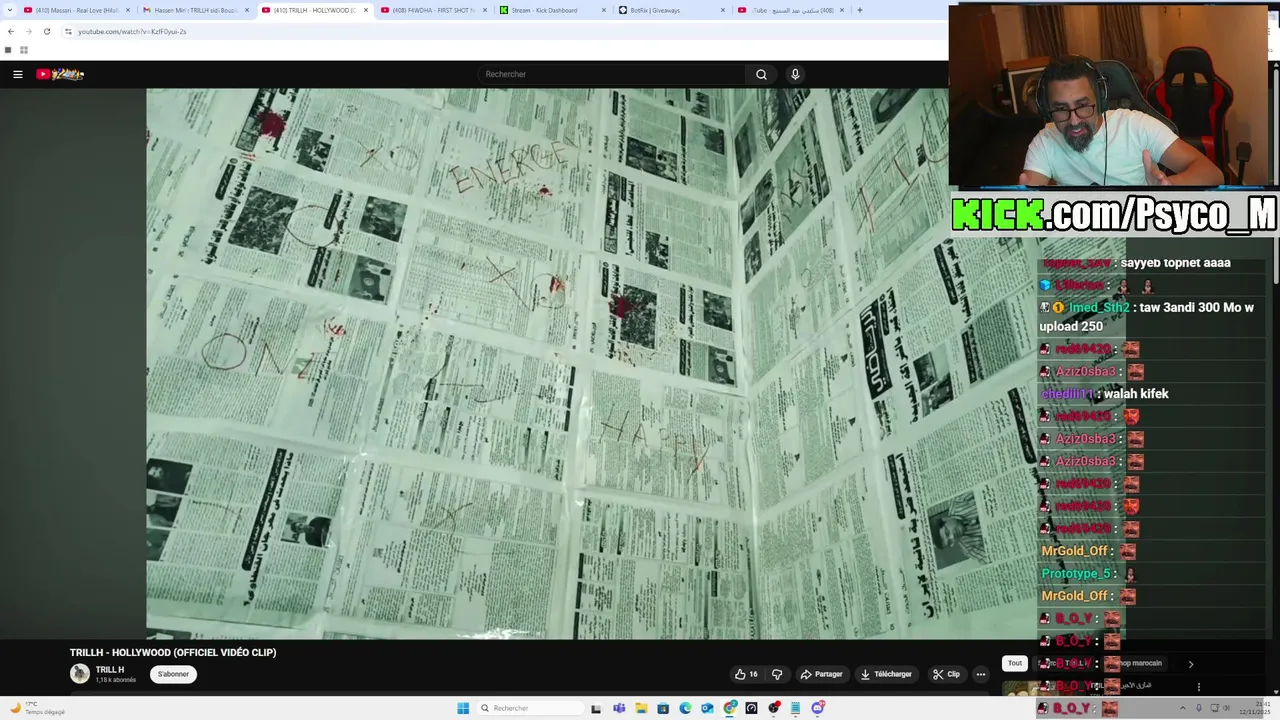The height and width of the screenshot is (720, 1280).
Task: Go back with browser back arrow
Action: point(11,31)
